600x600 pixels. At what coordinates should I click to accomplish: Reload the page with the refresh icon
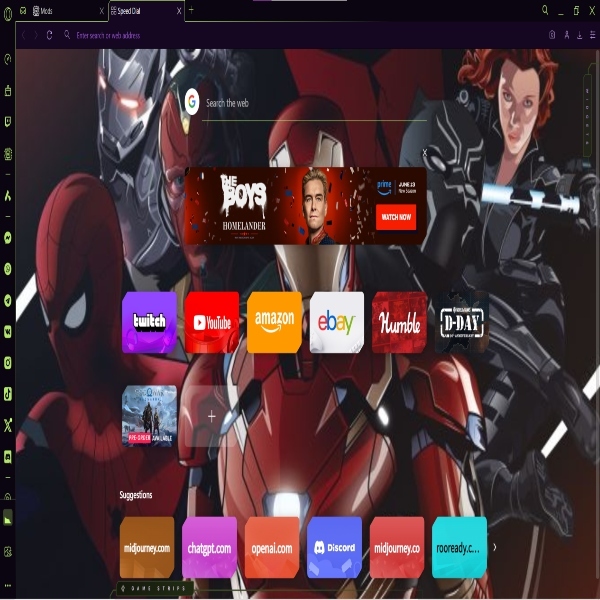[x=49, y=35]
